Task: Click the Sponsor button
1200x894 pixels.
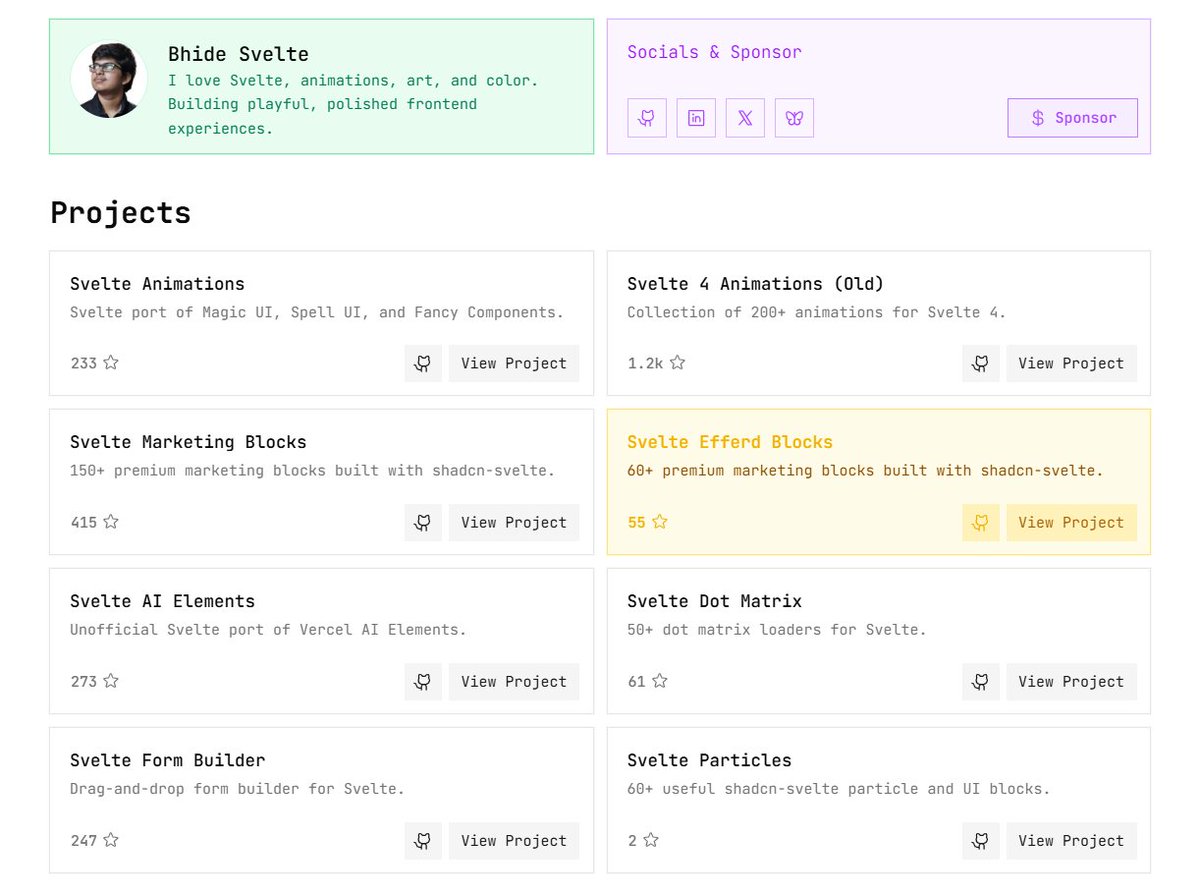Action: 1072,118
